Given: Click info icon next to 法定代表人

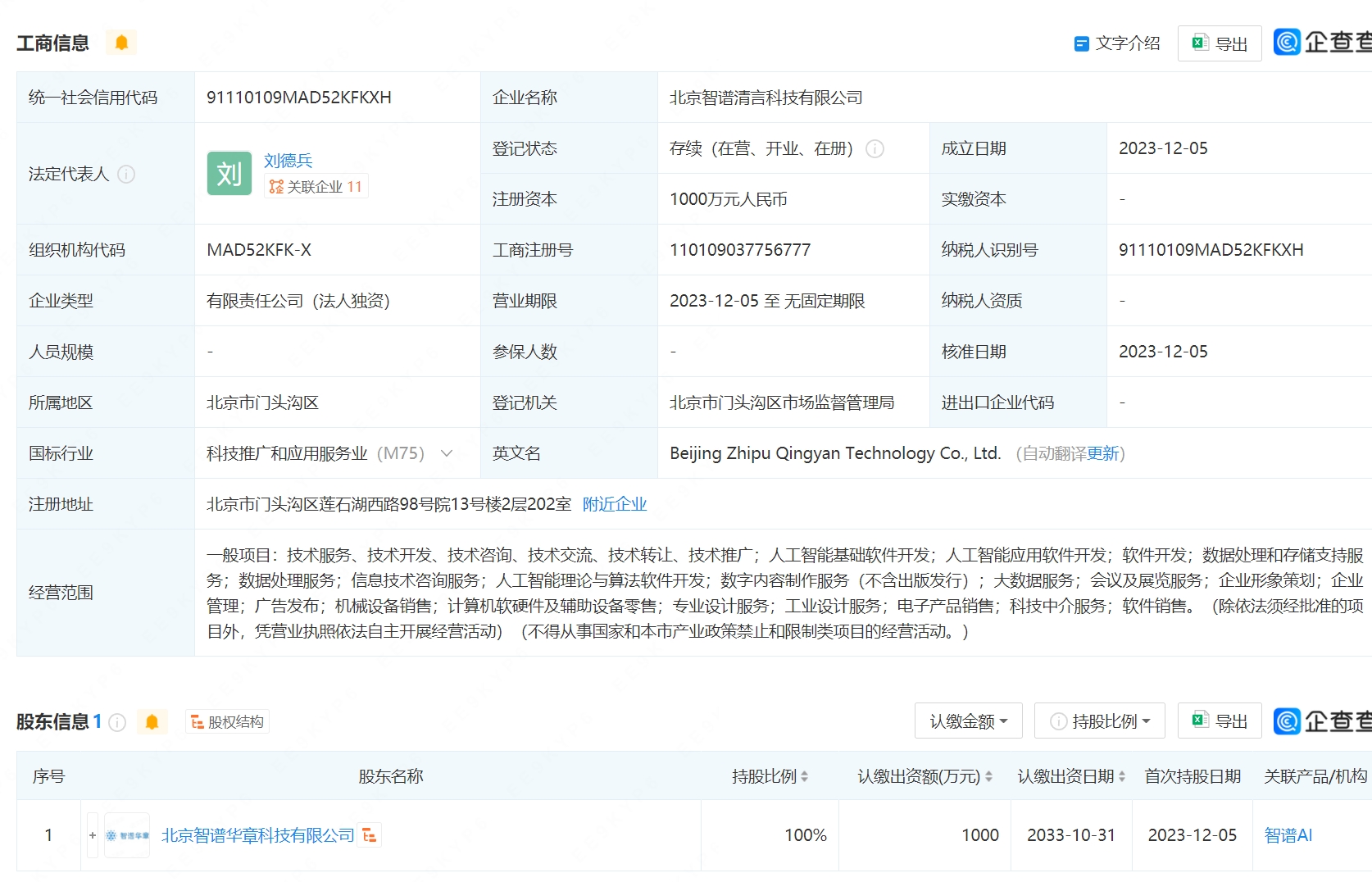Looking at the screenshot, I should click(x=126, y=174).
